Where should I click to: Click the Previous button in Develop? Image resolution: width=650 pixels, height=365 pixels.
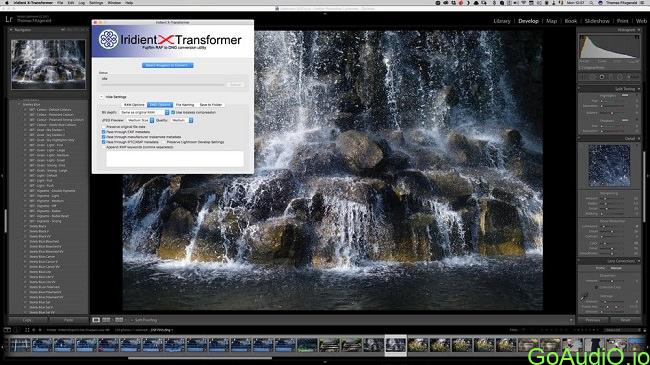[592, 320]
